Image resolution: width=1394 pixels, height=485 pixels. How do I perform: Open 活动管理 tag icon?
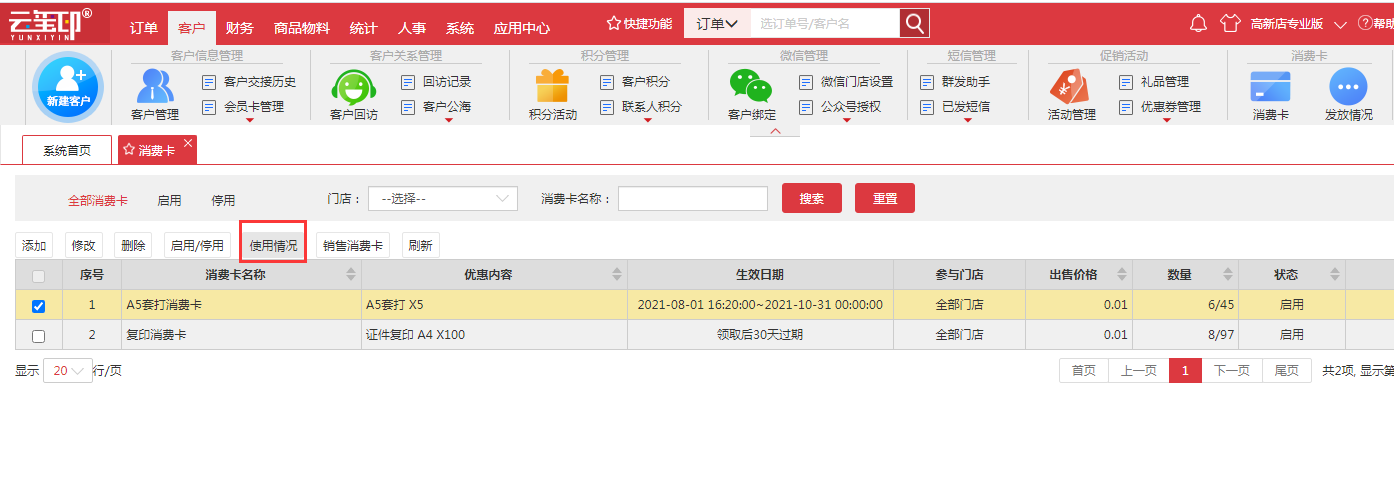(x=1069, y=87)
